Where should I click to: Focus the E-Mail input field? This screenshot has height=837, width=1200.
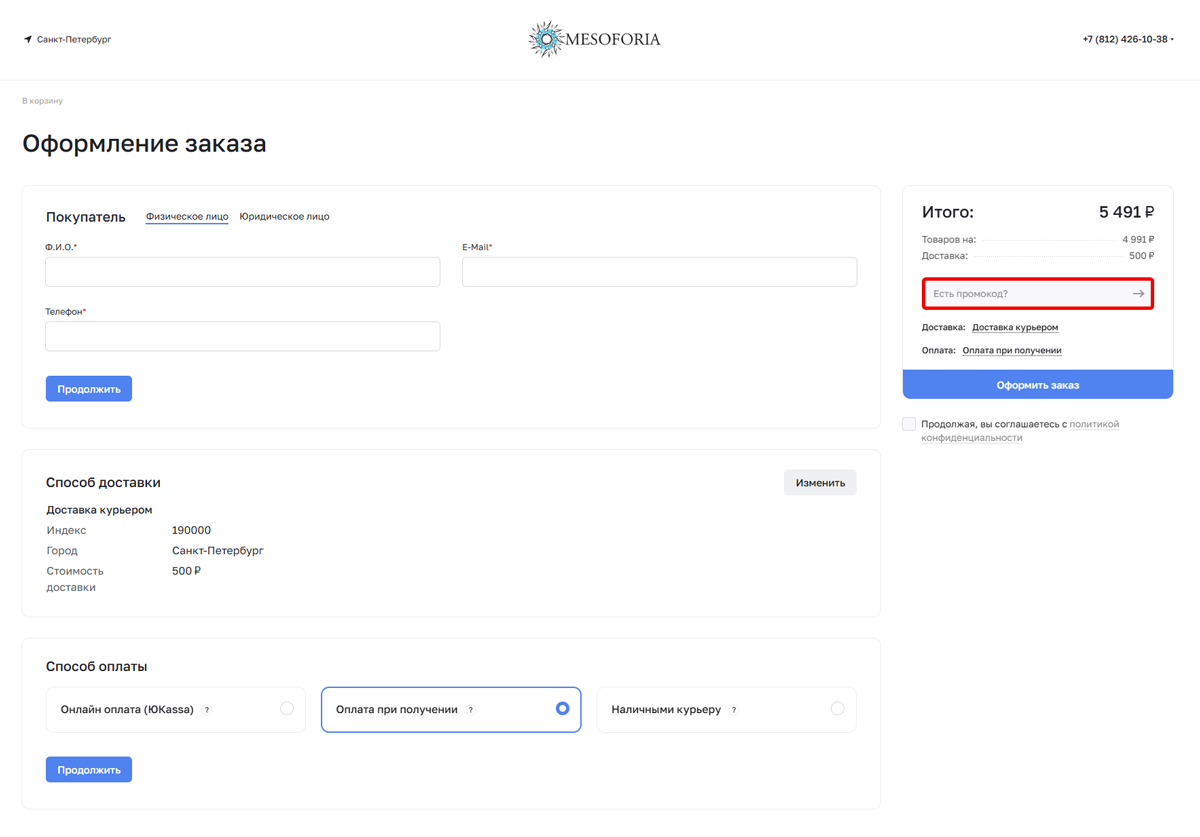pyautogui.click(x=659, y=272)
